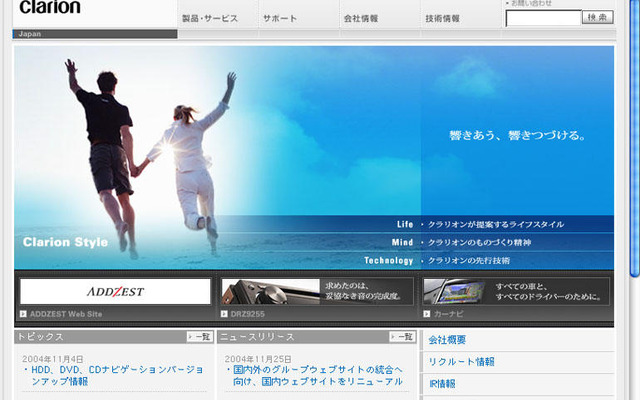Open the リクルート情報 link
Image resolution: width=640 pixels, height=400 pixels.
[461, 362]
